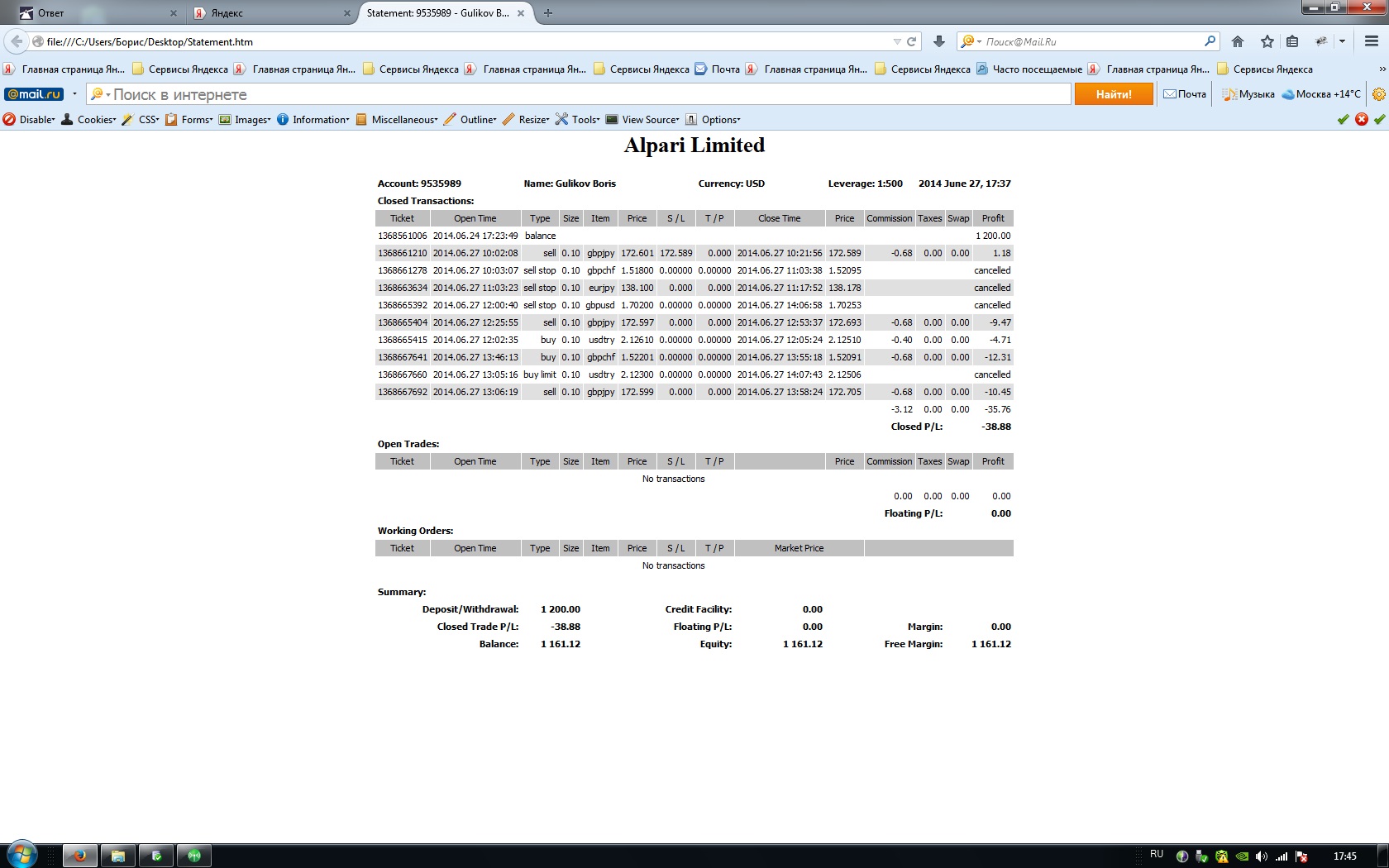Switch to the Яндекс tab

[x=273, y=13]
